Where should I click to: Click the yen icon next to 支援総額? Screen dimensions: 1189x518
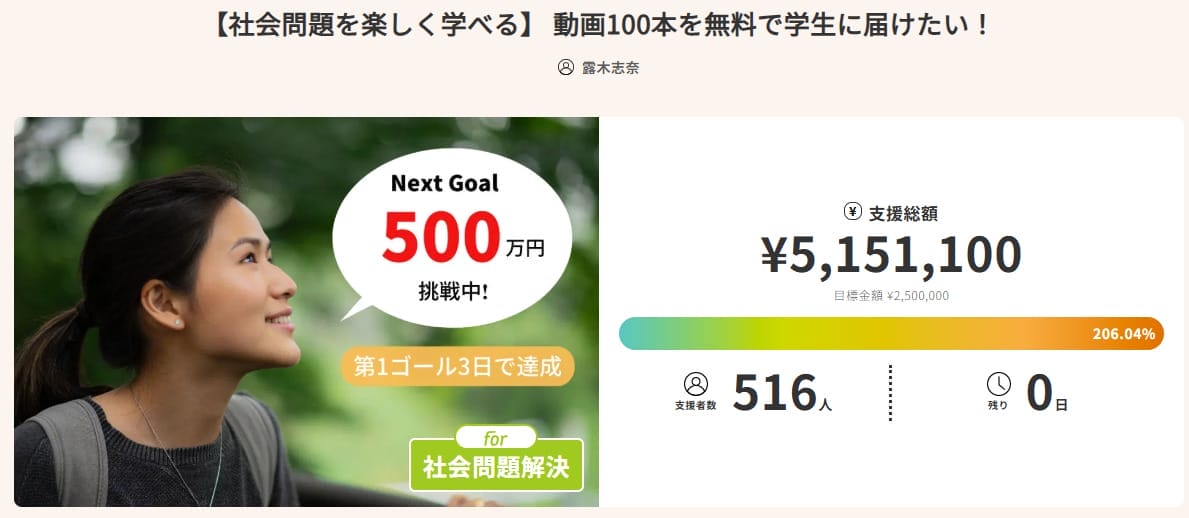853,211
